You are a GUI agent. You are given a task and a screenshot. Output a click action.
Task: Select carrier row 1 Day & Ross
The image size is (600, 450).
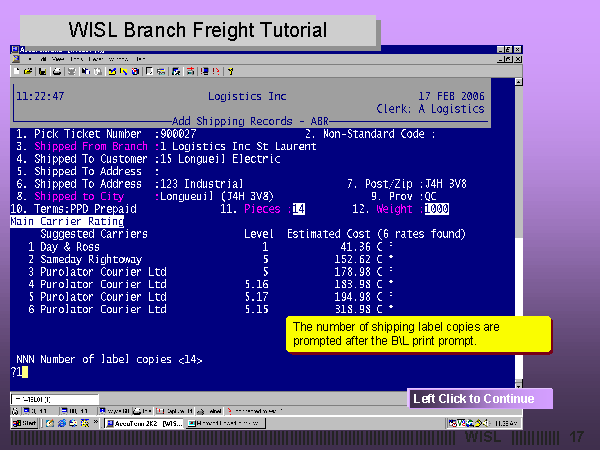(x=209, y=247)
